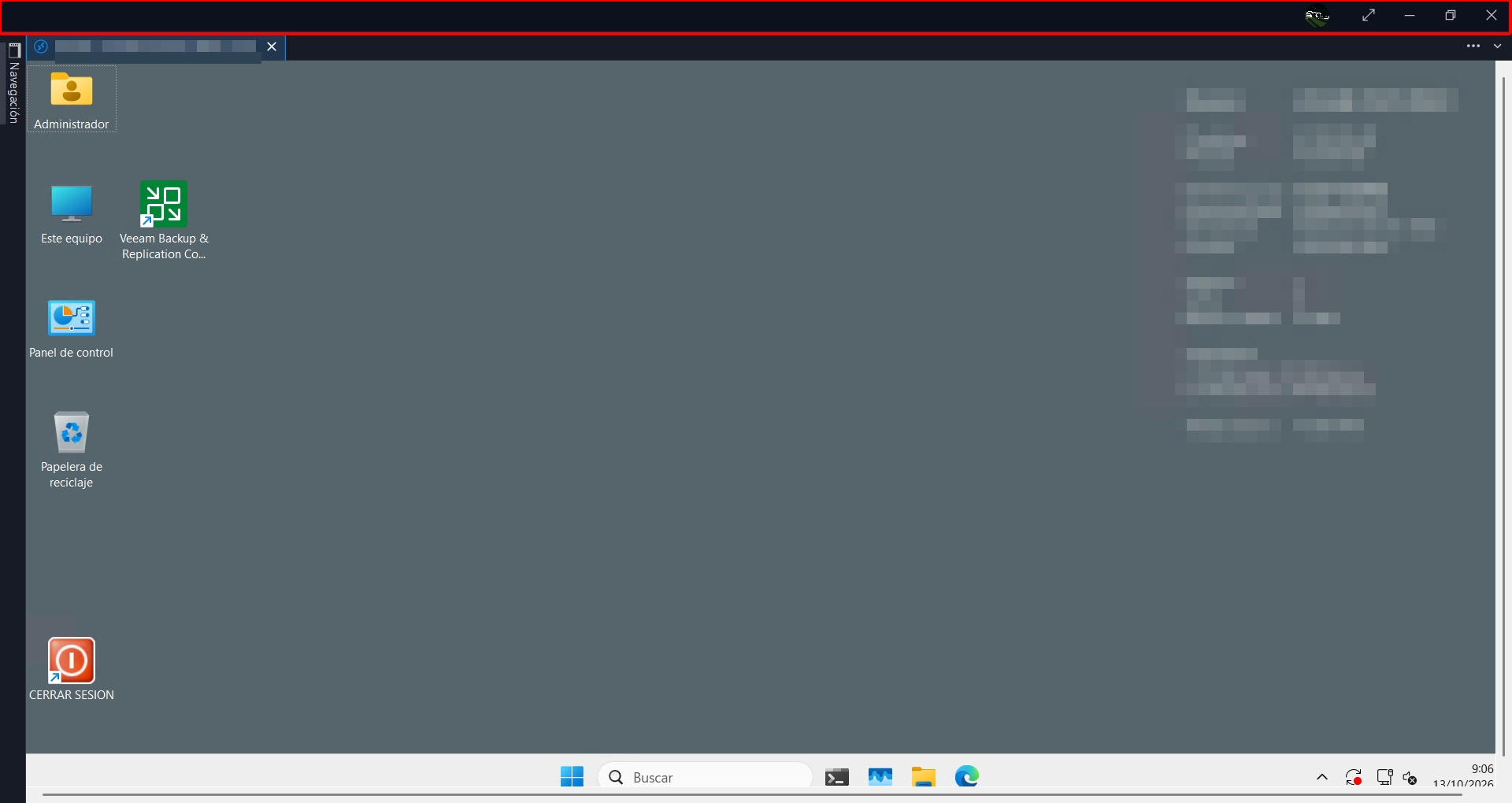Launch Microsoft Edge from the taskbar

point(967,777)
